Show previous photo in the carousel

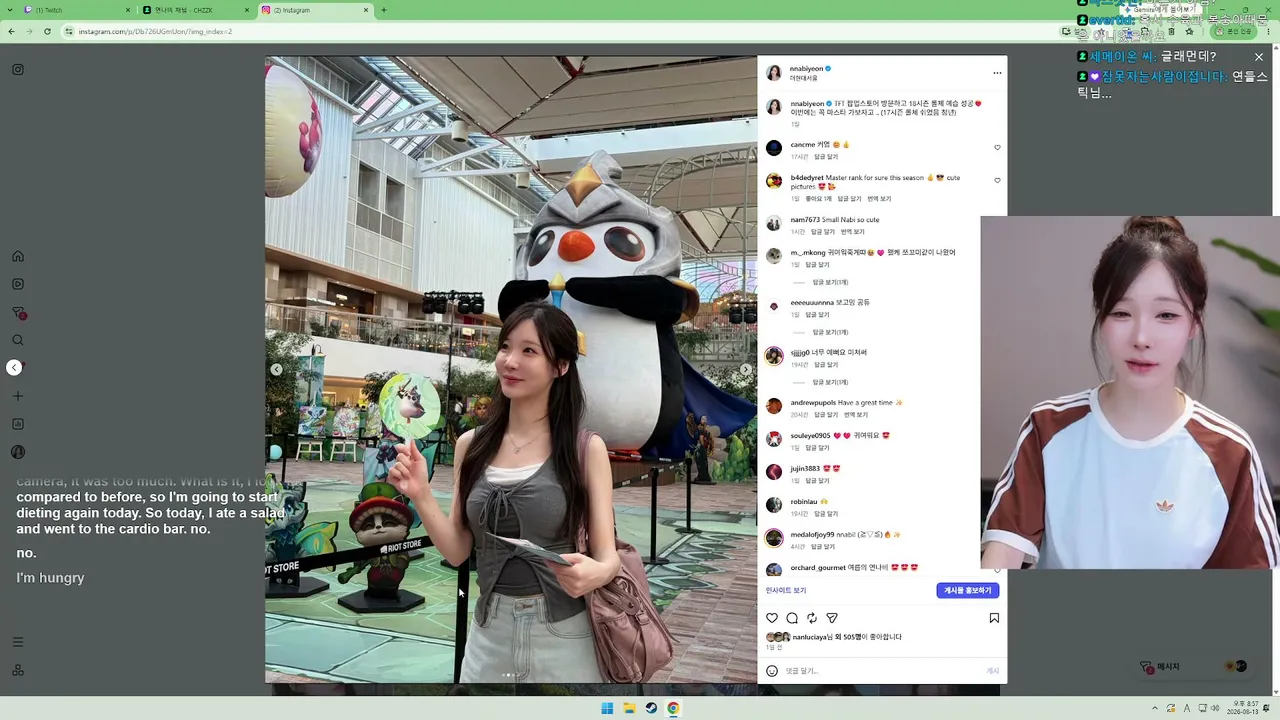pyautogui.click(x=277, y=370)
